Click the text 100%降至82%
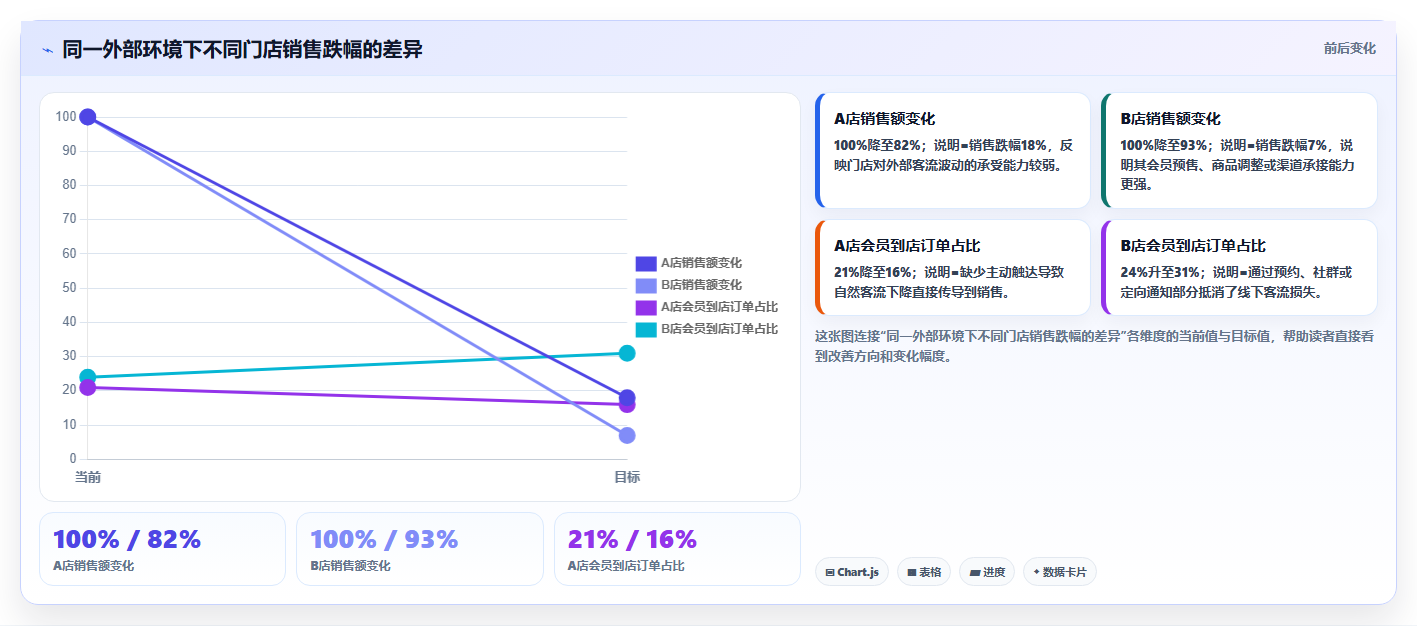Viewport: 1417px width, 626px height. [878, 145]
